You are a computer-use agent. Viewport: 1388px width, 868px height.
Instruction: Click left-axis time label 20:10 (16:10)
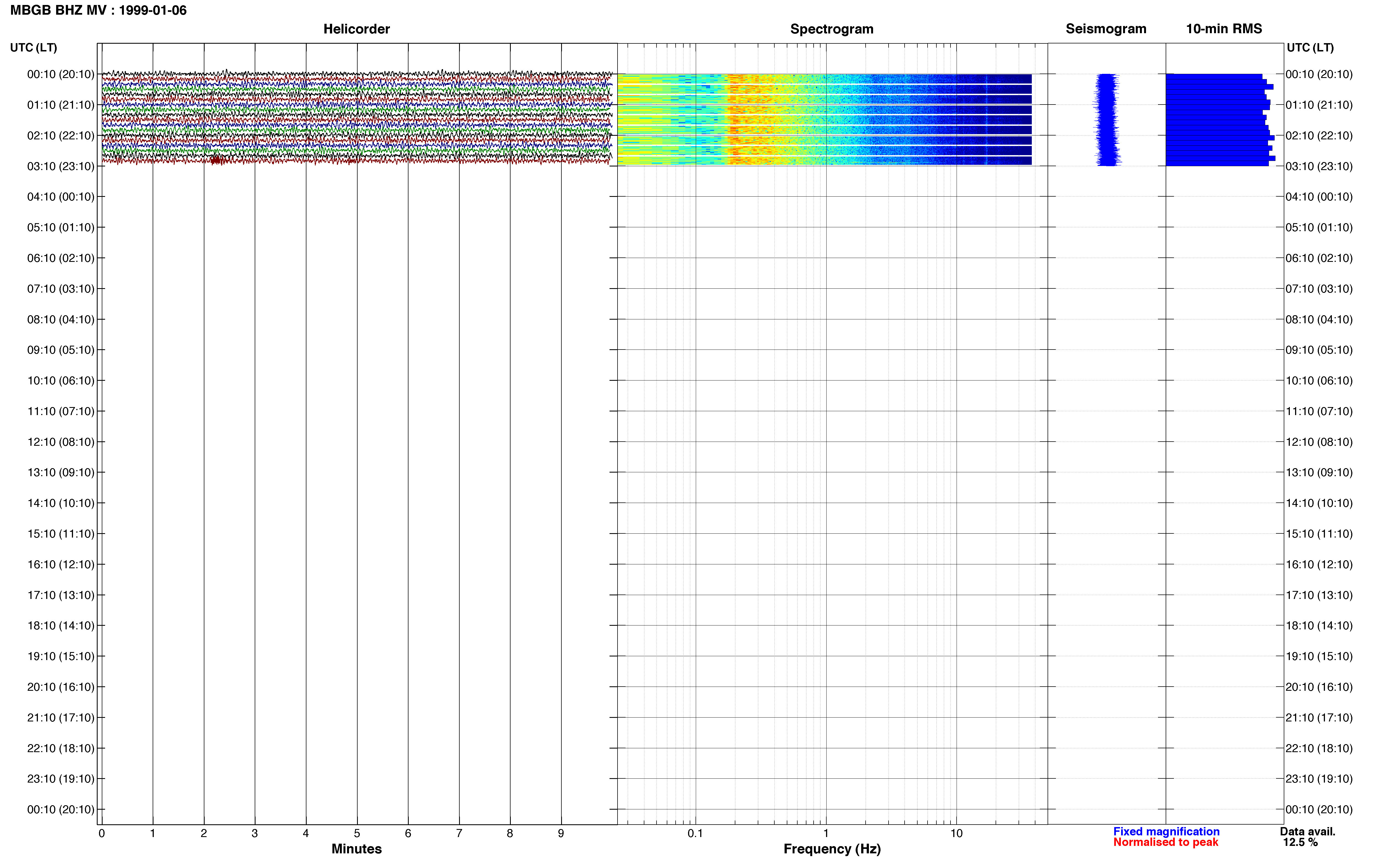coord(61,687)
